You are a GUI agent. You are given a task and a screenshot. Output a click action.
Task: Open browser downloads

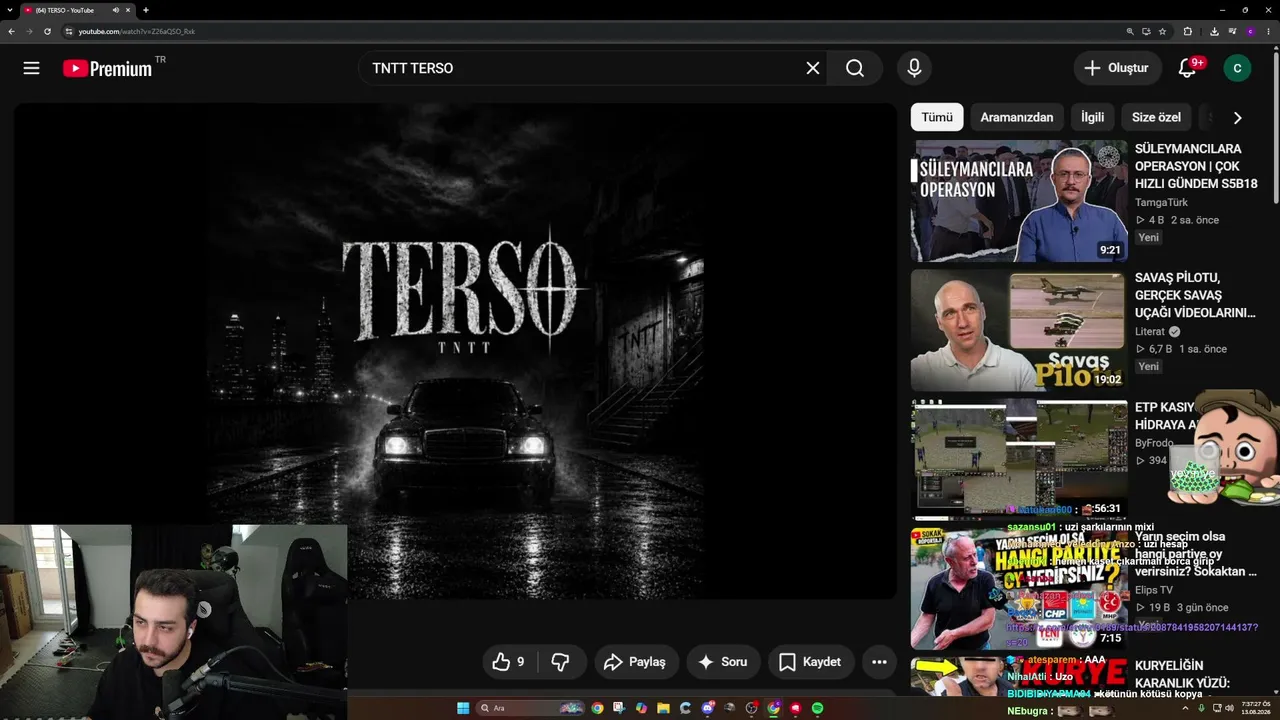(x=1214, y=31)
